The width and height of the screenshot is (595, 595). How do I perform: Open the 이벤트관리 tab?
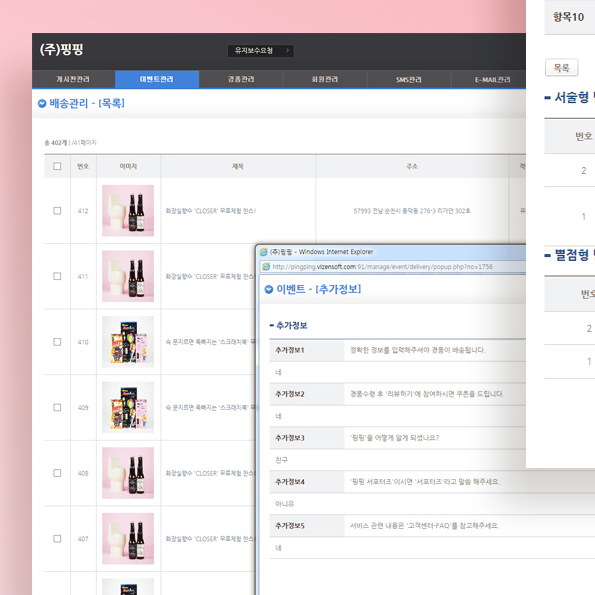(157, 79)
